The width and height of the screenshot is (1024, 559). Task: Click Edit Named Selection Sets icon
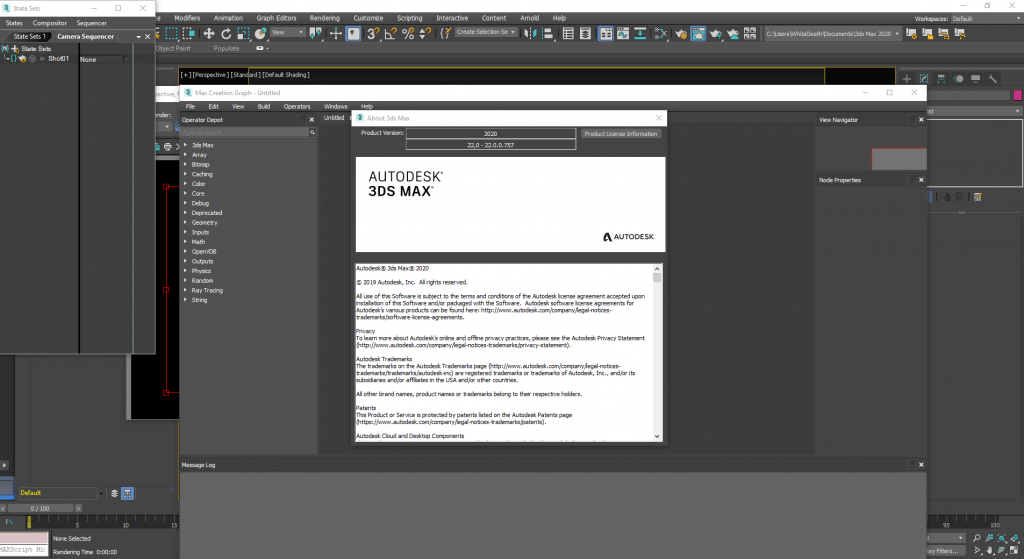pos(445,33)
